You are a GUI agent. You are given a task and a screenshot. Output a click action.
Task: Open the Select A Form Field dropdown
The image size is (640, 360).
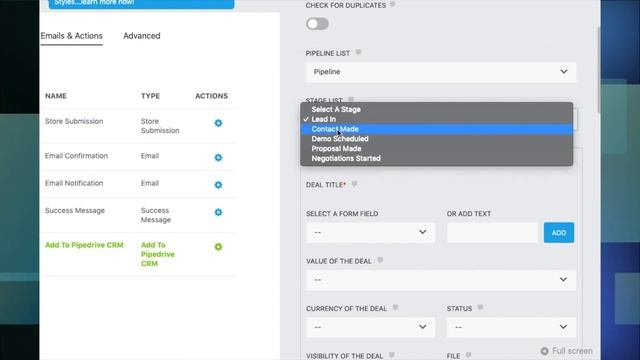pyautogui.click(x=370, y=232)
